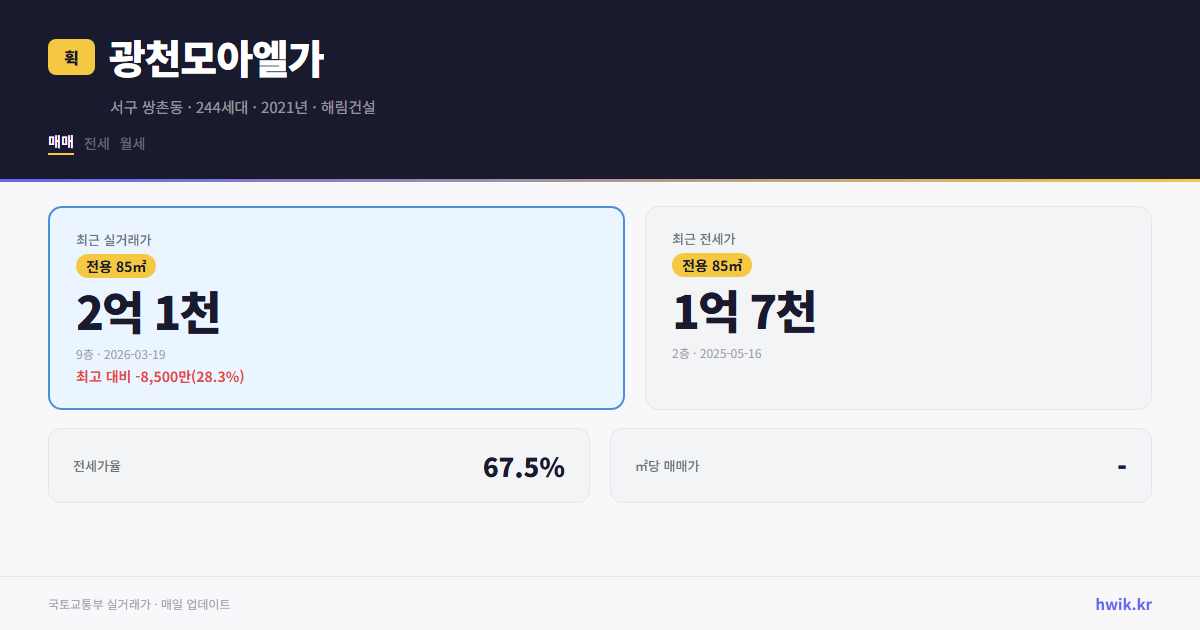Click the red 최고 대비 -8,500만(28.3%) text
This screenshot has height=630, width=1200.
point(160,377)
